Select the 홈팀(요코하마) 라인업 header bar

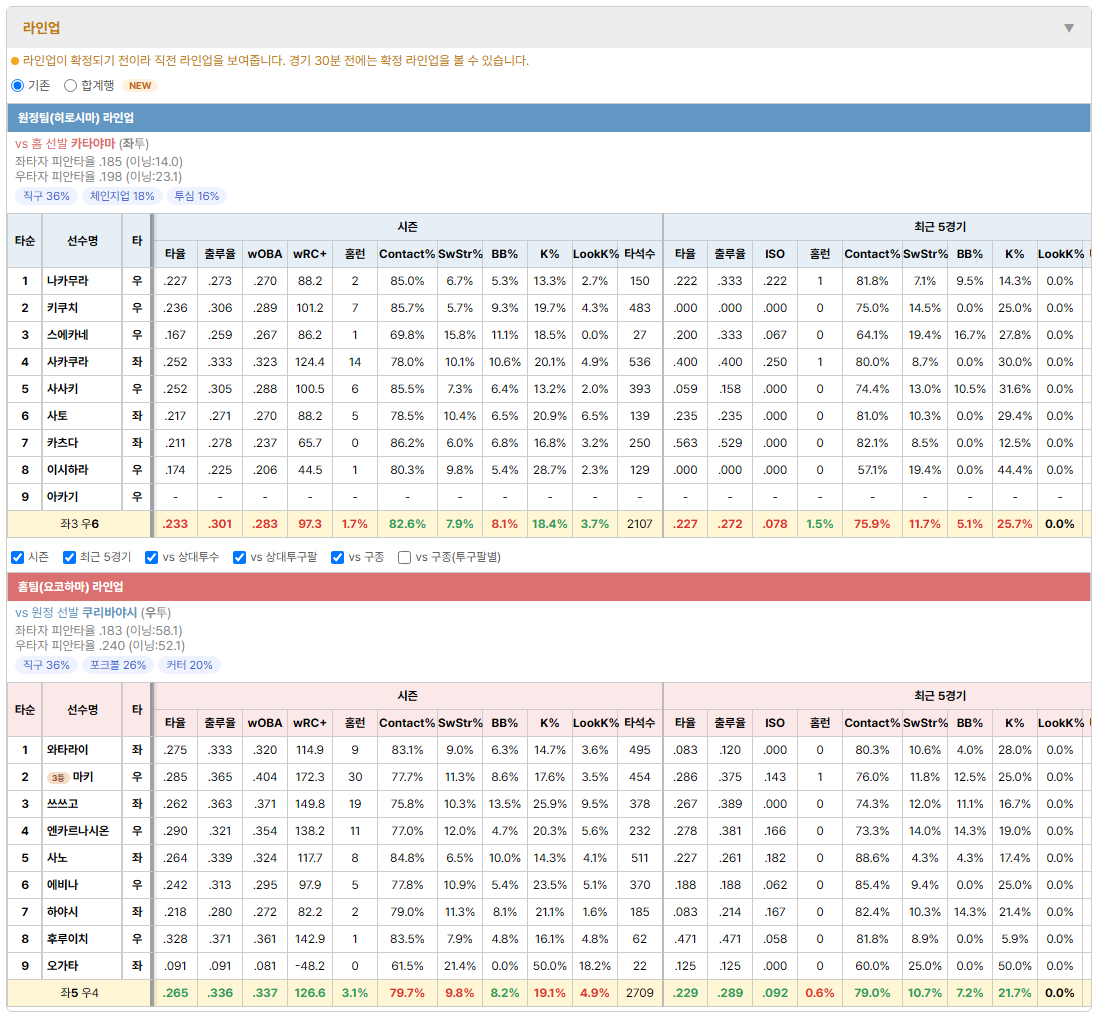549,587
